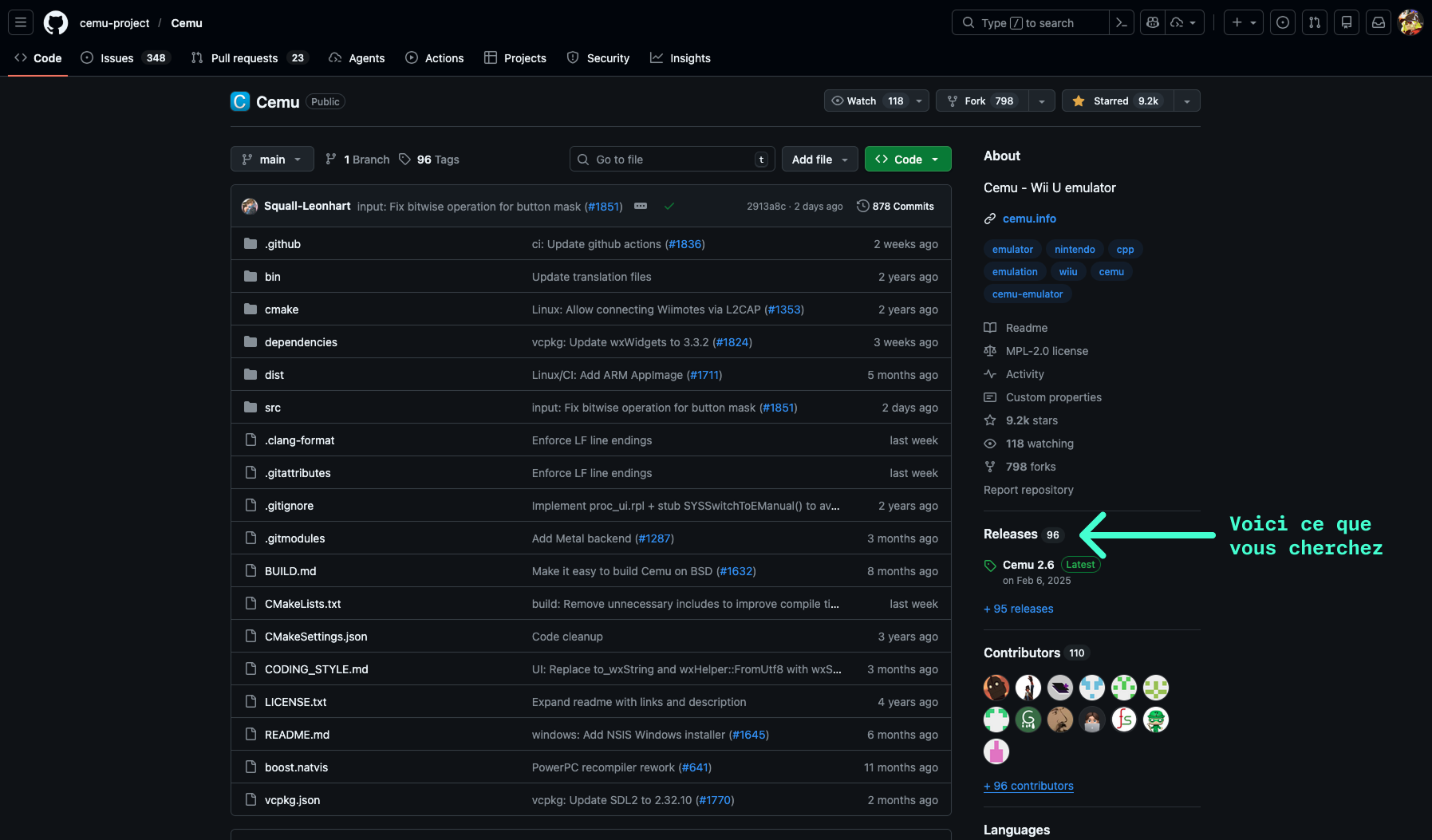This screenshot has height=840, width=1432.
Task: View commit history via the 878 Commits clock icon
Action: click(x=863, y=206)
